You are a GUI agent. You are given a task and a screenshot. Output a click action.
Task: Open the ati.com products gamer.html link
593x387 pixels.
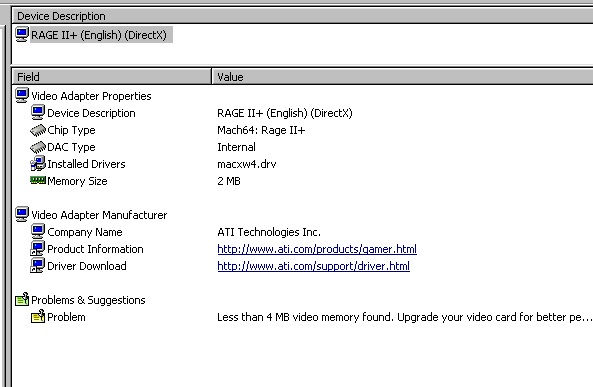pyautogui.click(x=317, y=249)
